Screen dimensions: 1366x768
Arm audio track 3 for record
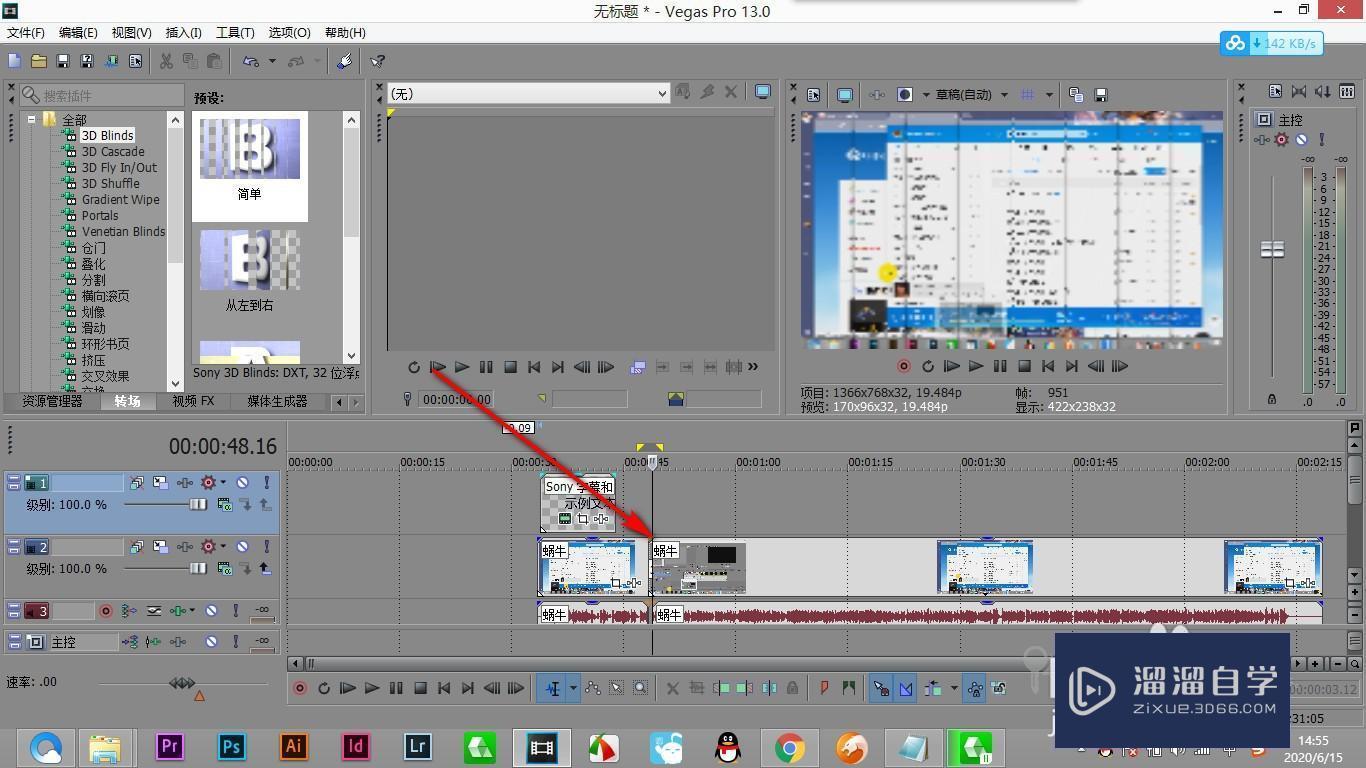(105, 611)
